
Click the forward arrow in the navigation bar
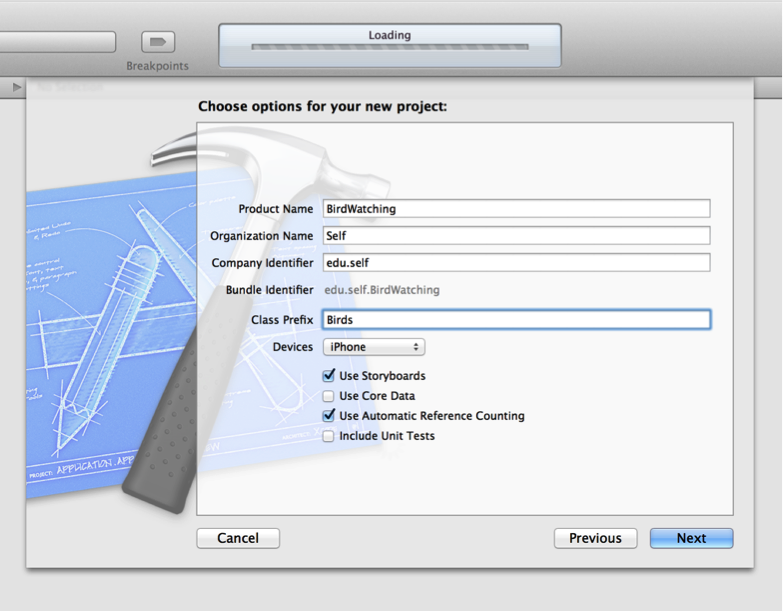point(17,88)
